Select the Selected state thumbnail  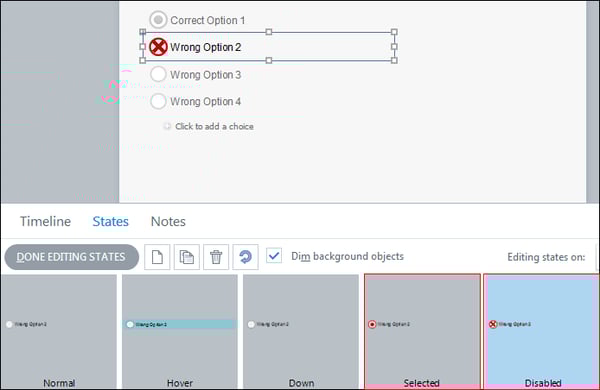(x=422, y=331)
